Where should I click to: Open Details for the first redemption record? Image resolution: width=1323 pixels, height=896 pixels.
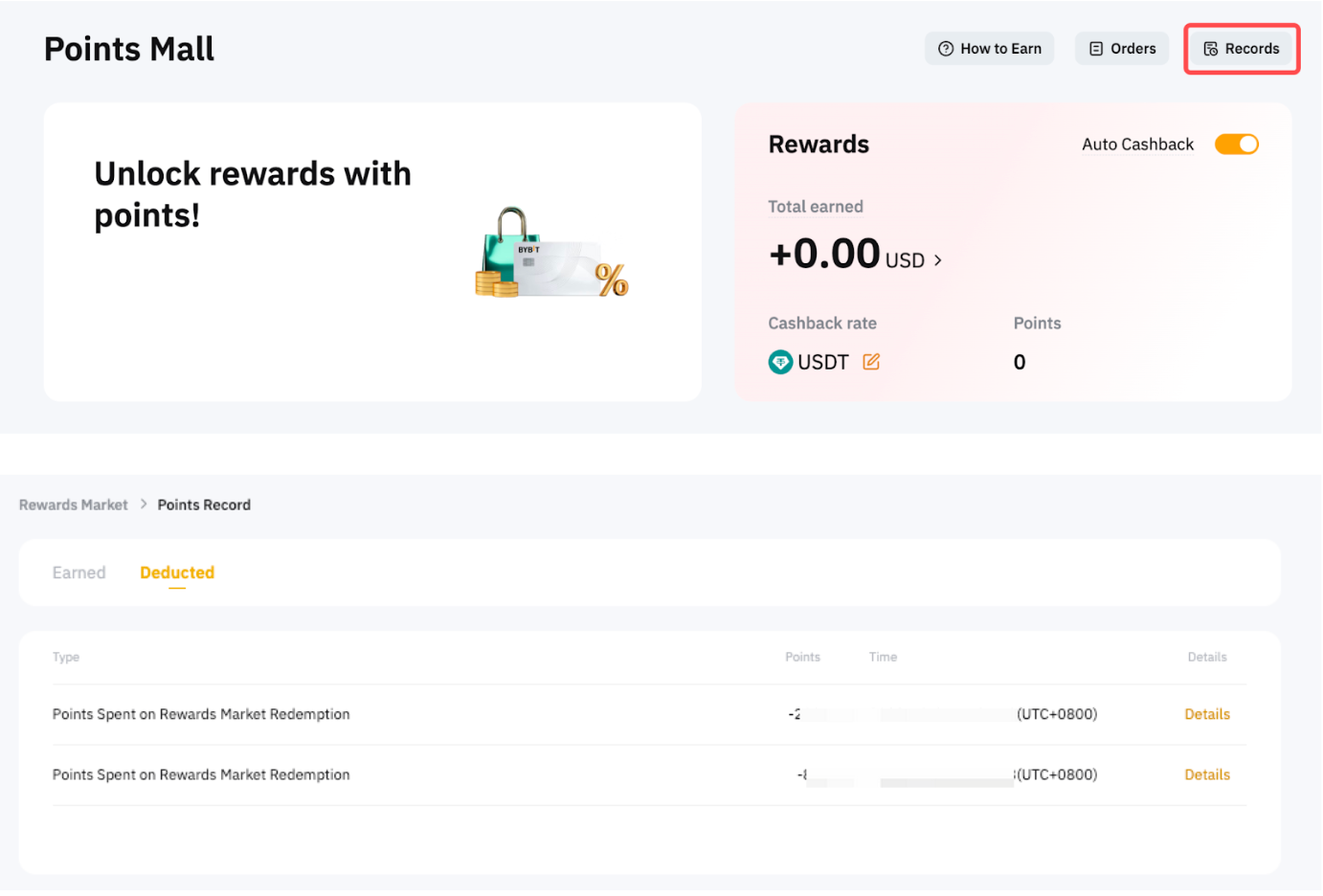coord(1207,714)
